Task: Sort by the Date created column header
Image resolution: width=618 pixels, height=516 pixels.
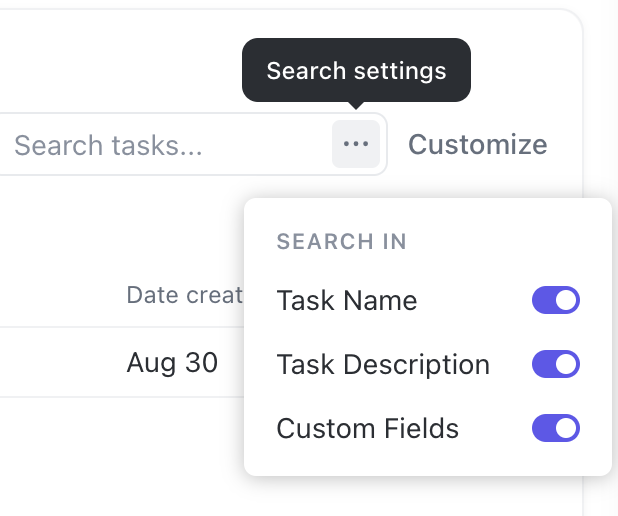Action: pyautogui.click(x=185, y=295)
